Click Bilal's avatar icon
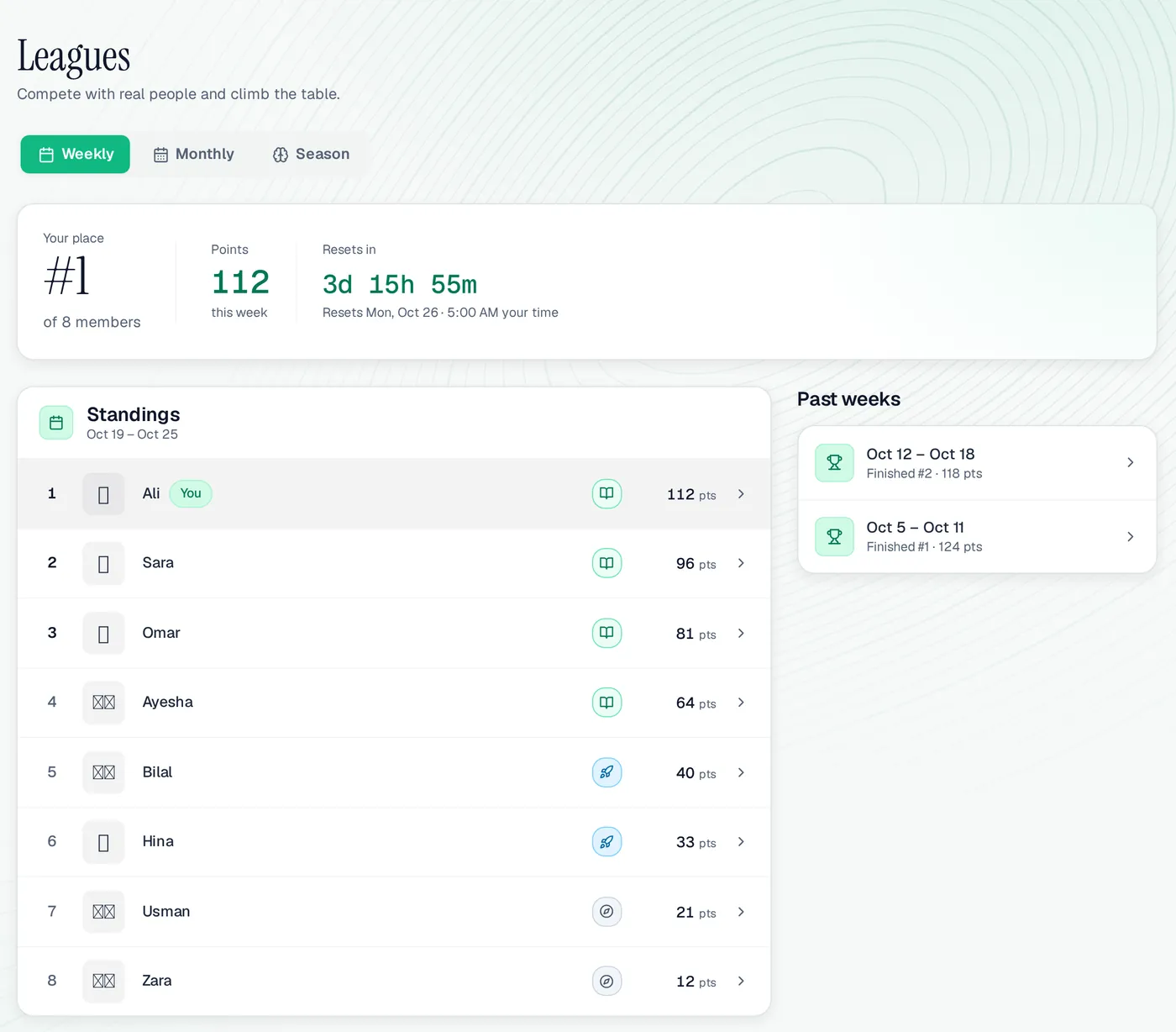The height and width of the screenshot is (1032, 1176). point(103,772)
